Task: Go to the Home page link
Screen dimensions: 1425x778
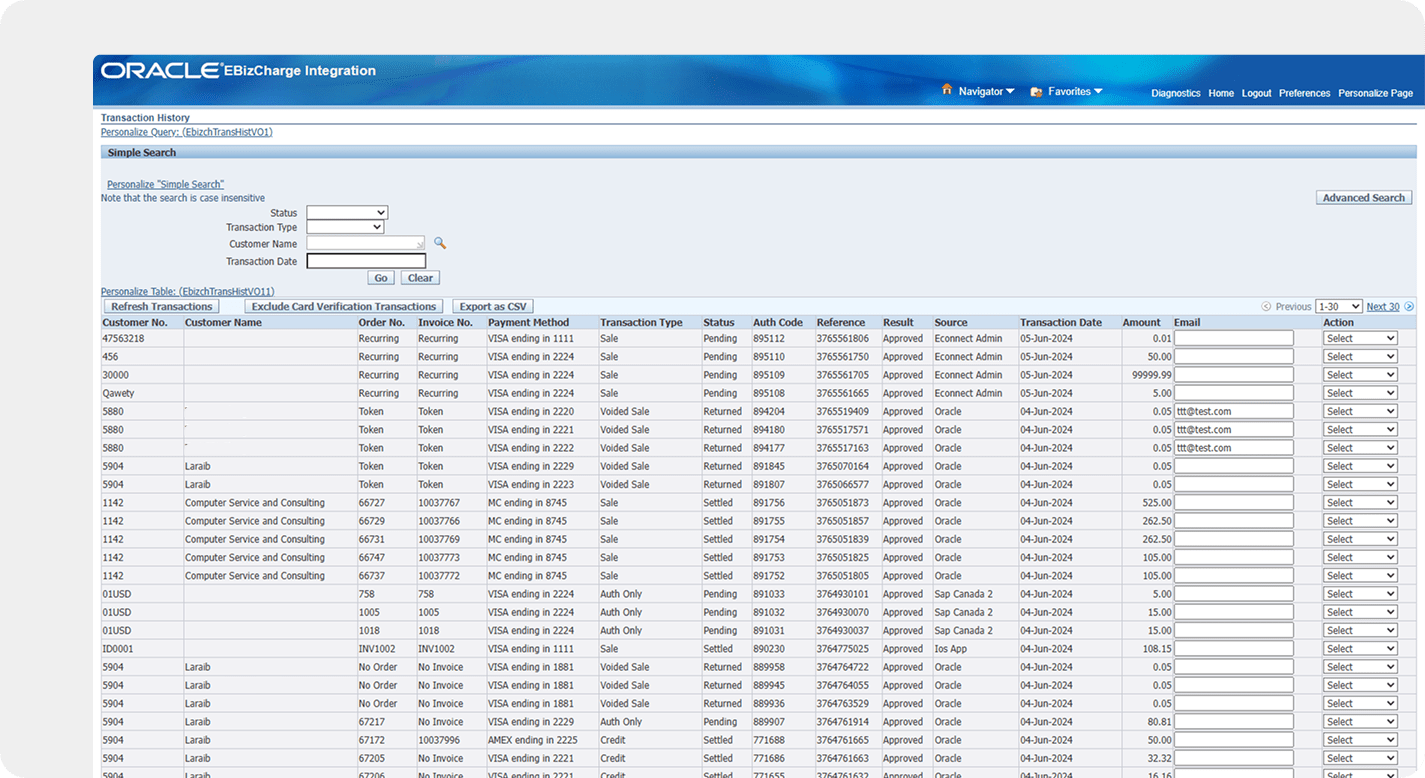Action: tap(1221, 93)
